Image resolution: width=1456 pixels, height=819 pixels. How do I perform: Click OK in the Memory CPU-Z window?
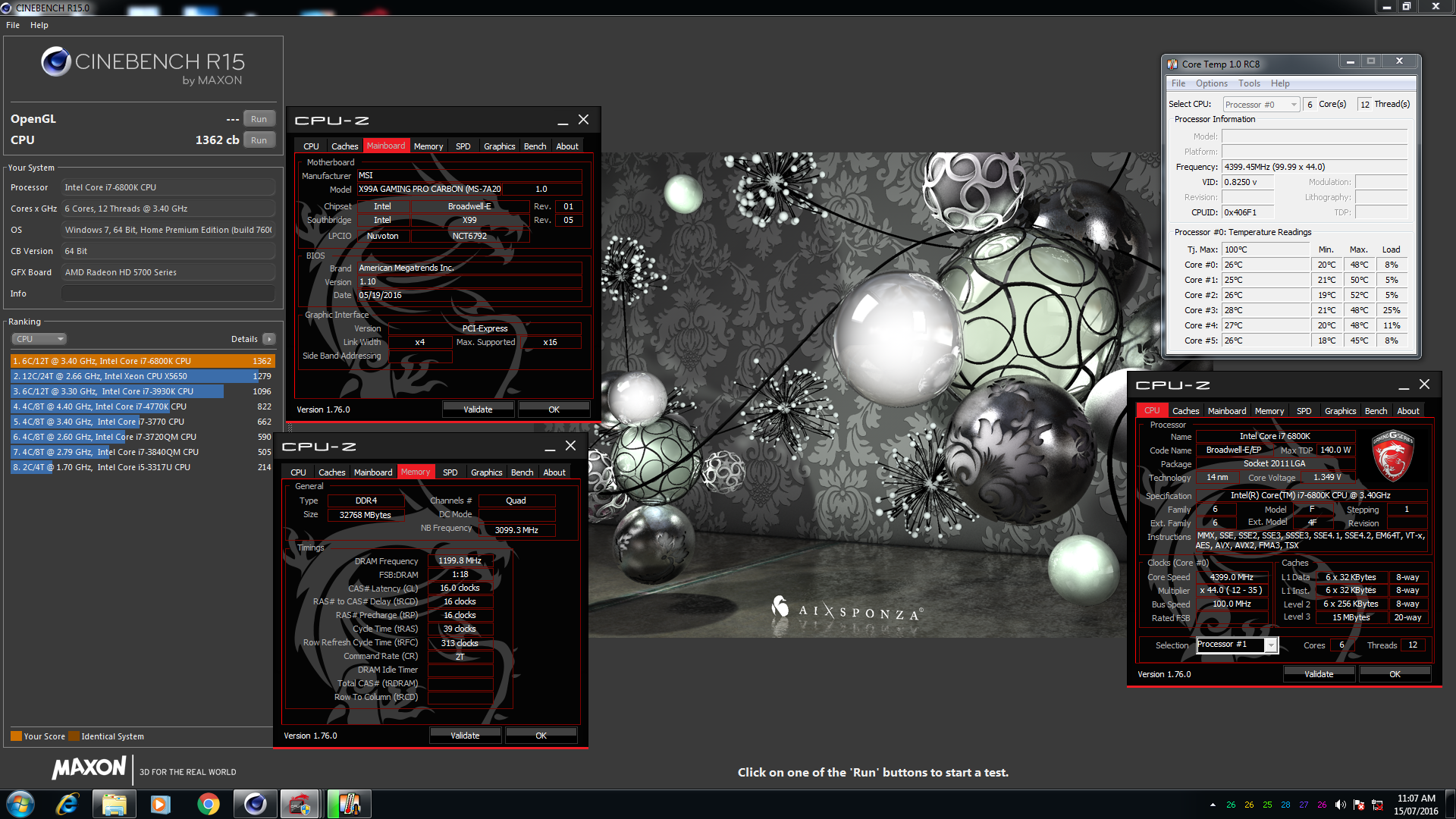[541, 736]
